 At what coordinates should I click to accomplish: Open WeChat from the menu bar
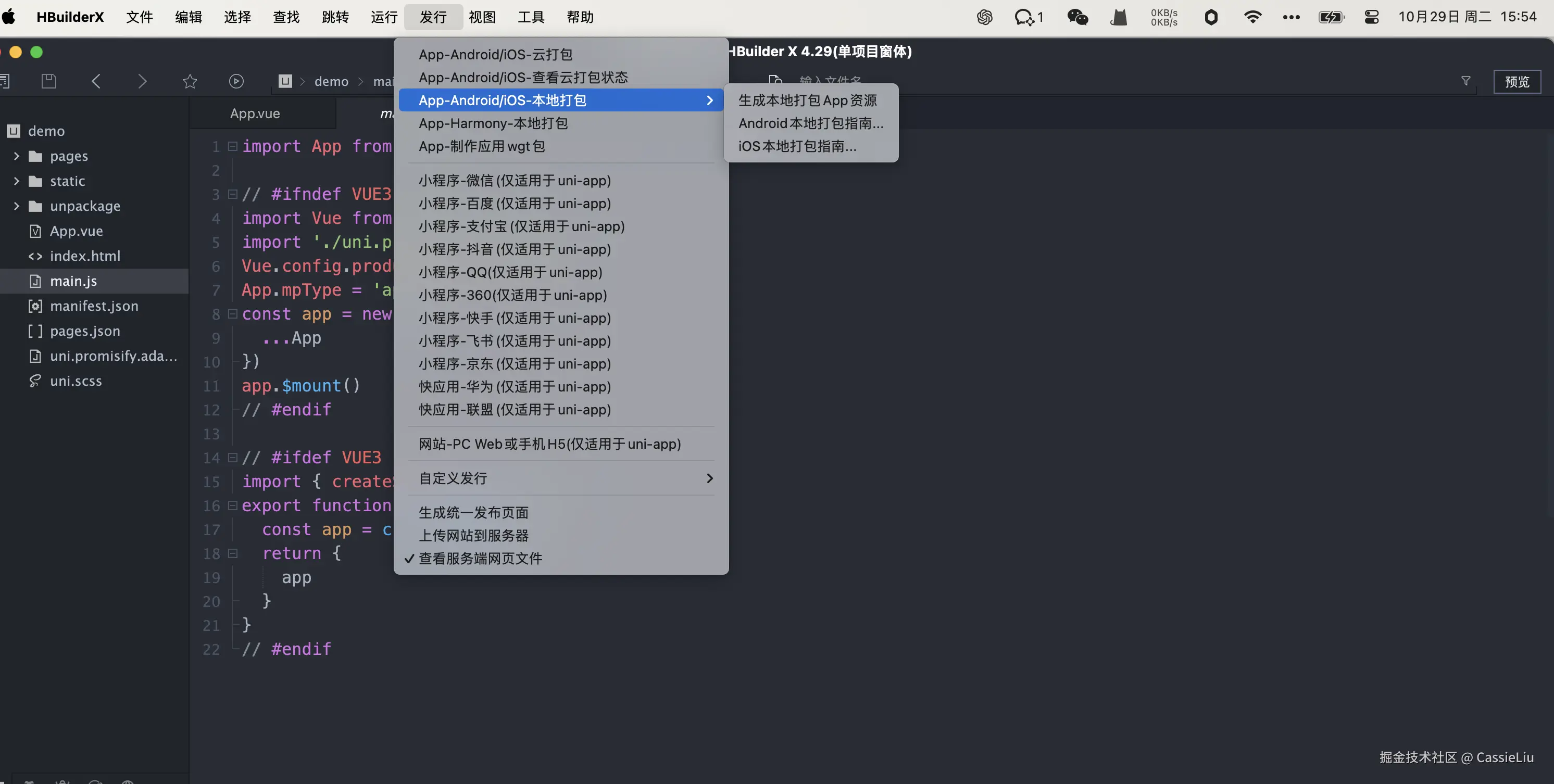tap(1077, 17)
